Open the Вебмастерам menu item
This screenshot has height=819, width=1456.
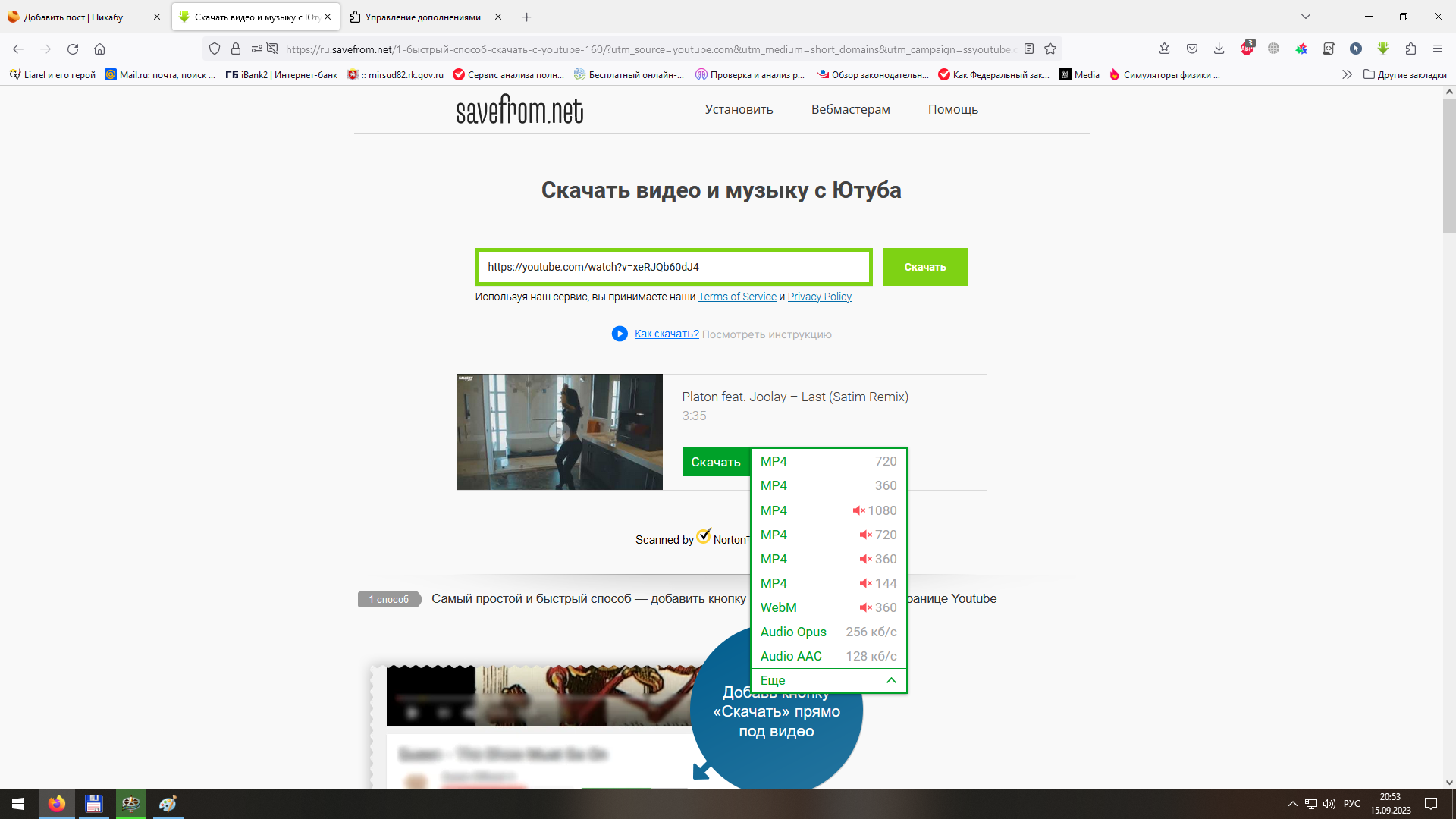(851, 109)
